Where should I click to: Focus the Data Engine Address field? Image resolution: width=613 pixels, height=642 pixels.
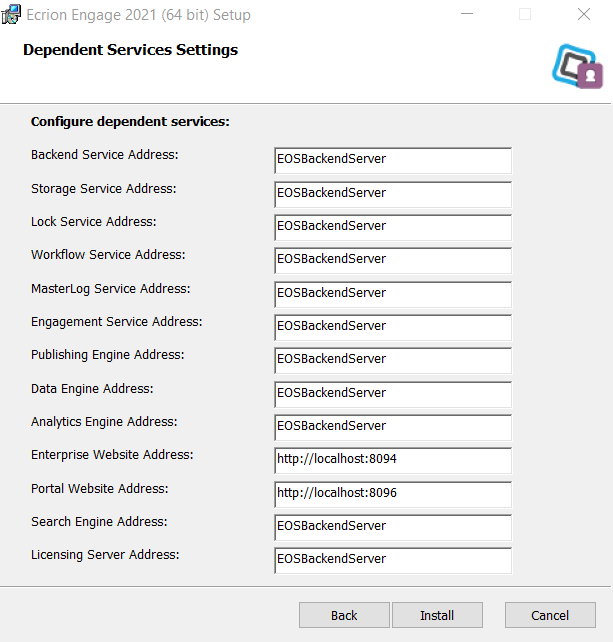[x=393, y=395]
